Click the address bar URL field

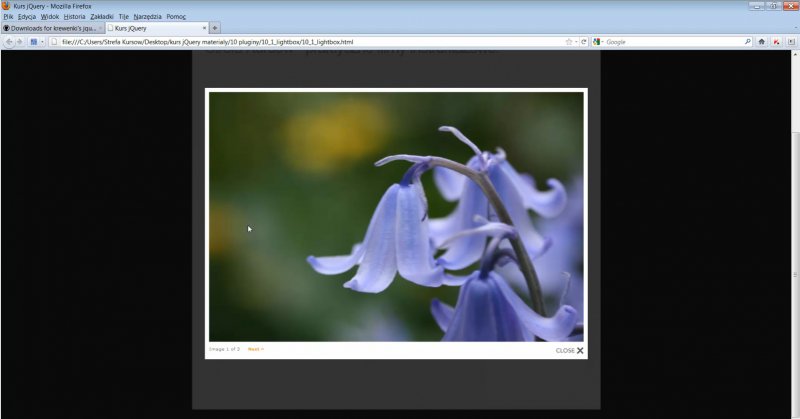(300, 42)
